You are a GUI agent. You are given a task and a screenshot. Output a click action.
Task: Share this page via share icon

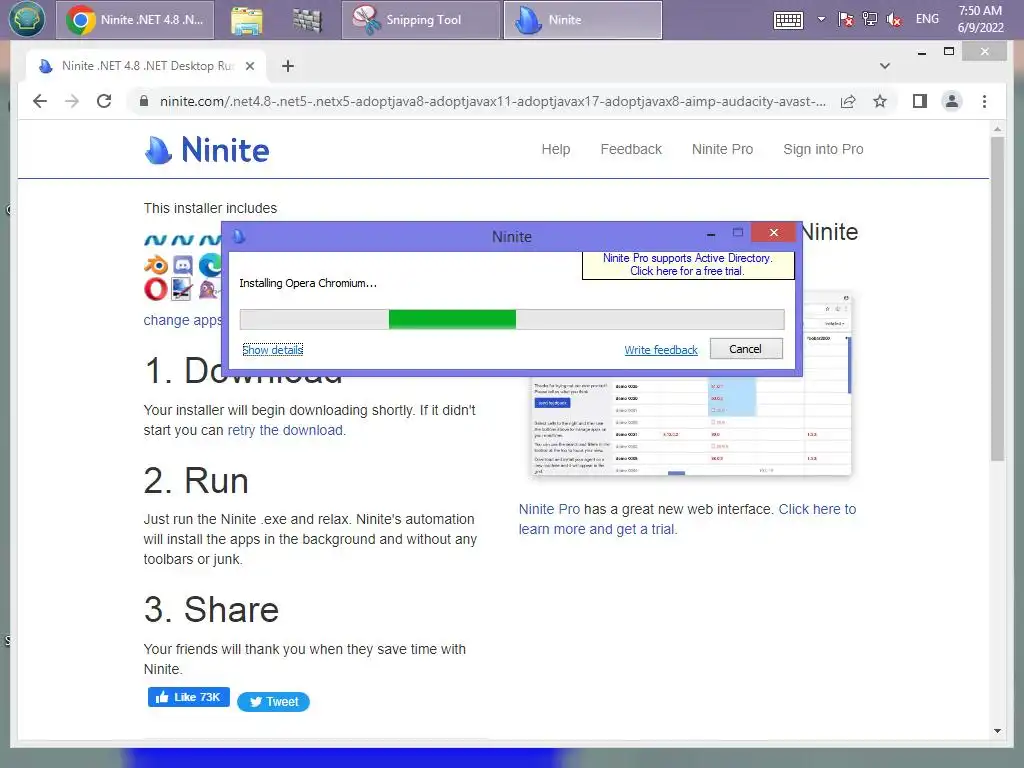[848, 101]
